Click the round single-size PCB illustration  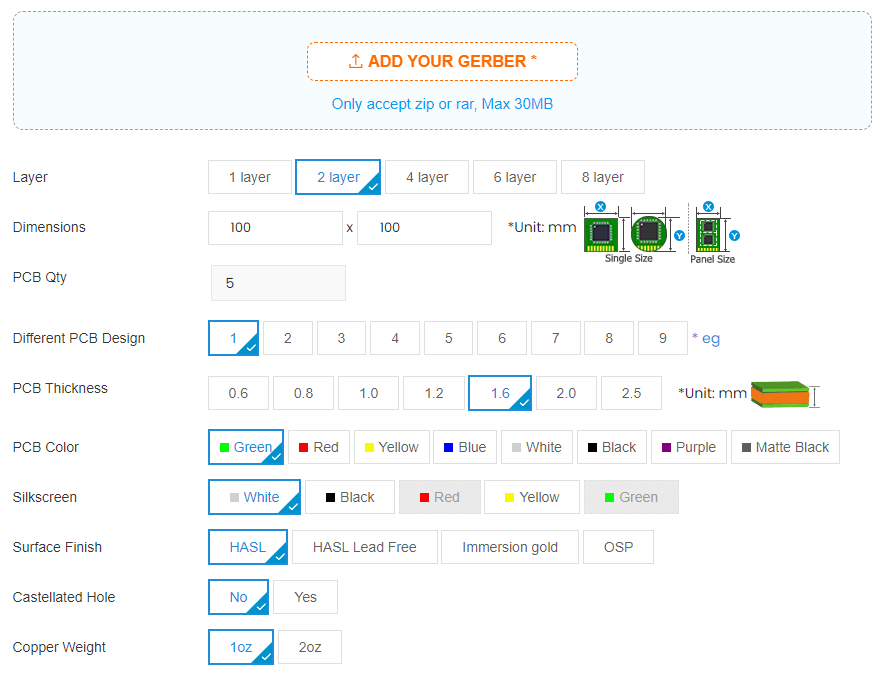[x=648, y=233]
